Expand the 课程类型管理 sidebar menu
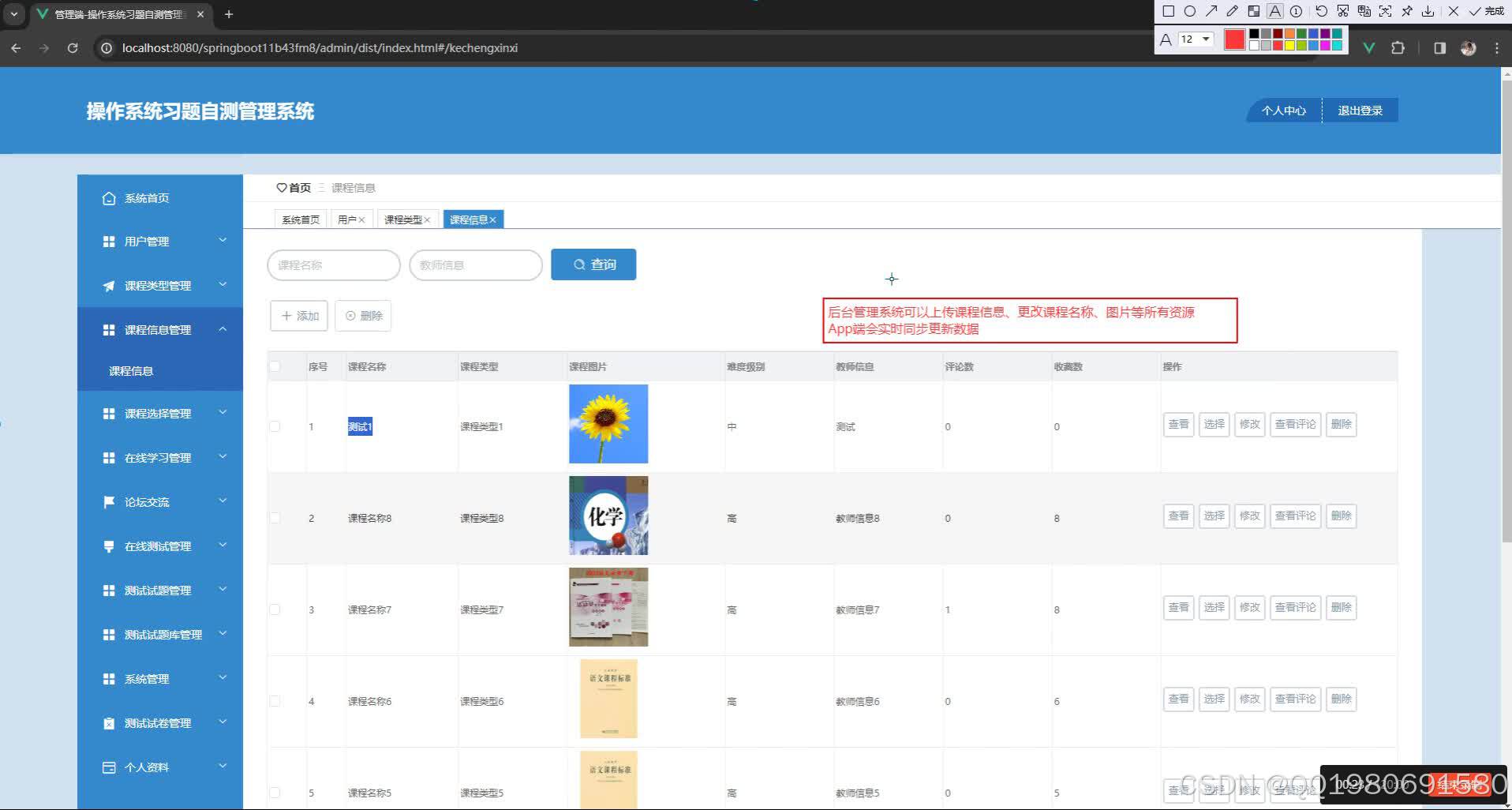This screenshot has height=810, width=1512. pos(160,286)
